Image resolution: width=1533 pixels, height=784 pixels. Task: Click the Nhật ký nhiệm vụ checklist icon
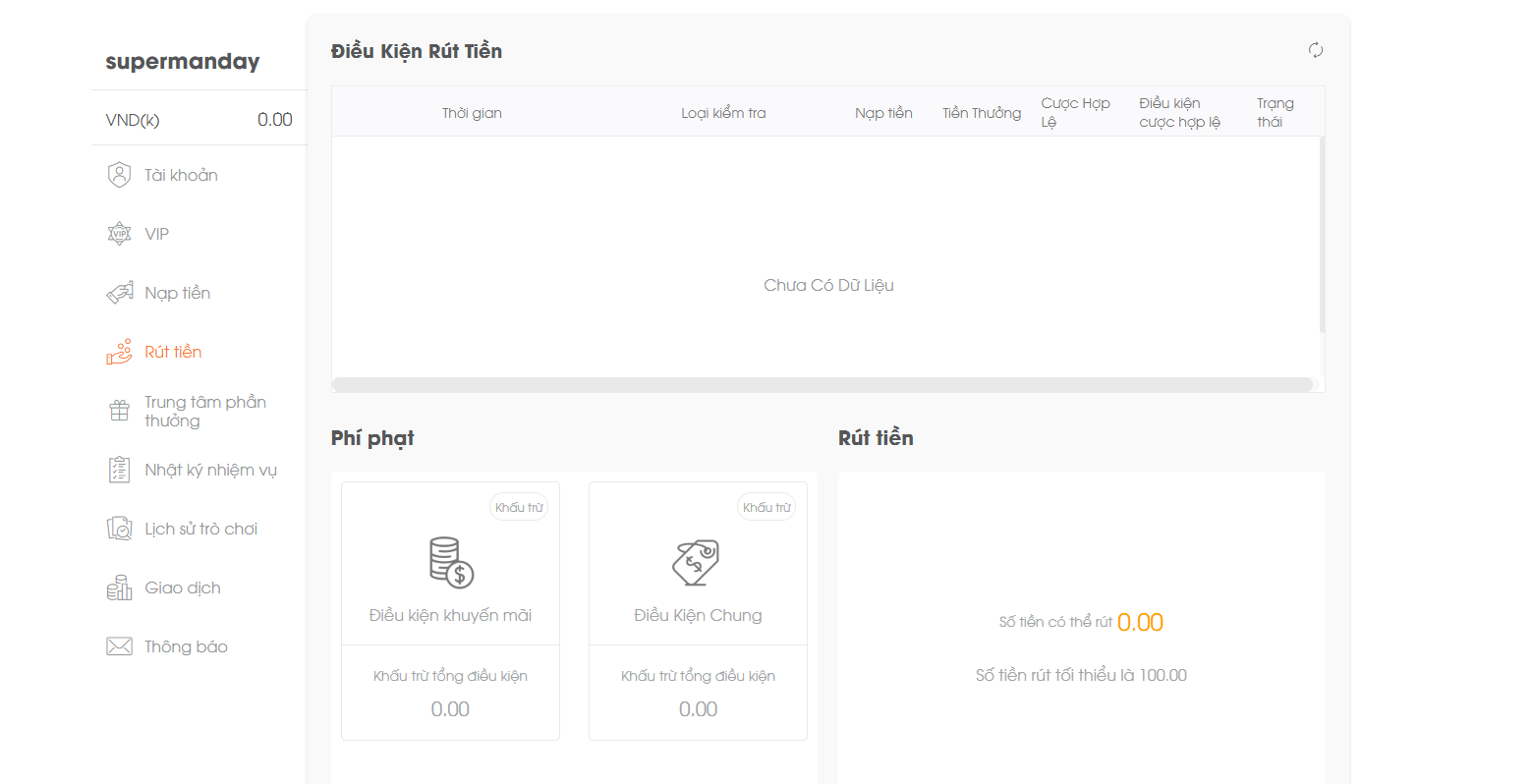point(119,470)
